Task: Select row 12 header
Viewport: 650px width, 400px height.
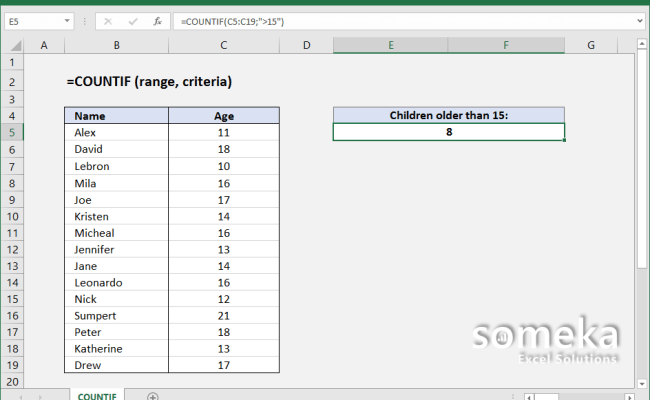Action: point(12,250)
